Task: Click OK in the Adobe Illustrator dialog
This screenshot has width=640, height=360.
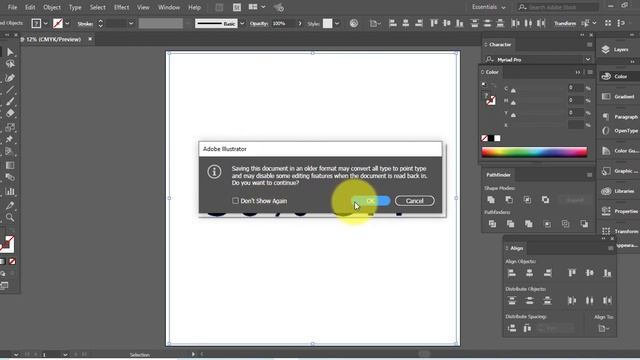Action: (x=371, y=201)
